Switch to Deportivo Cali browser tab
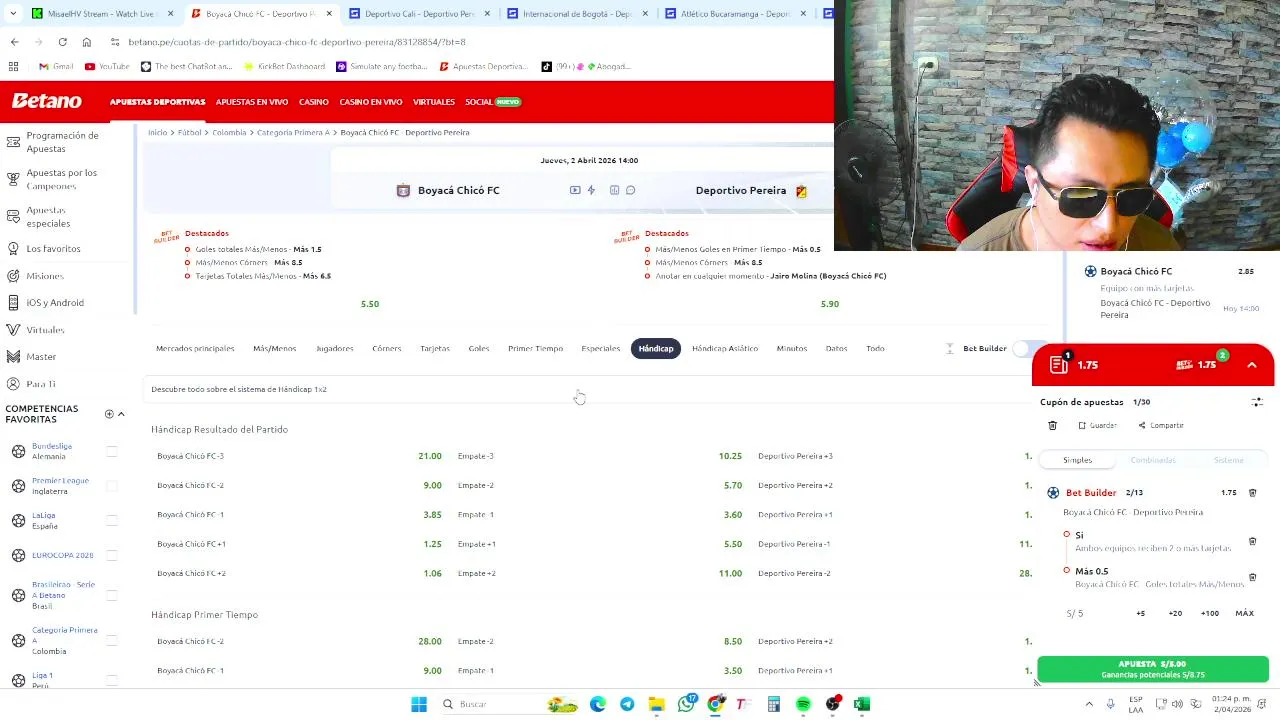 pos(420,14)
